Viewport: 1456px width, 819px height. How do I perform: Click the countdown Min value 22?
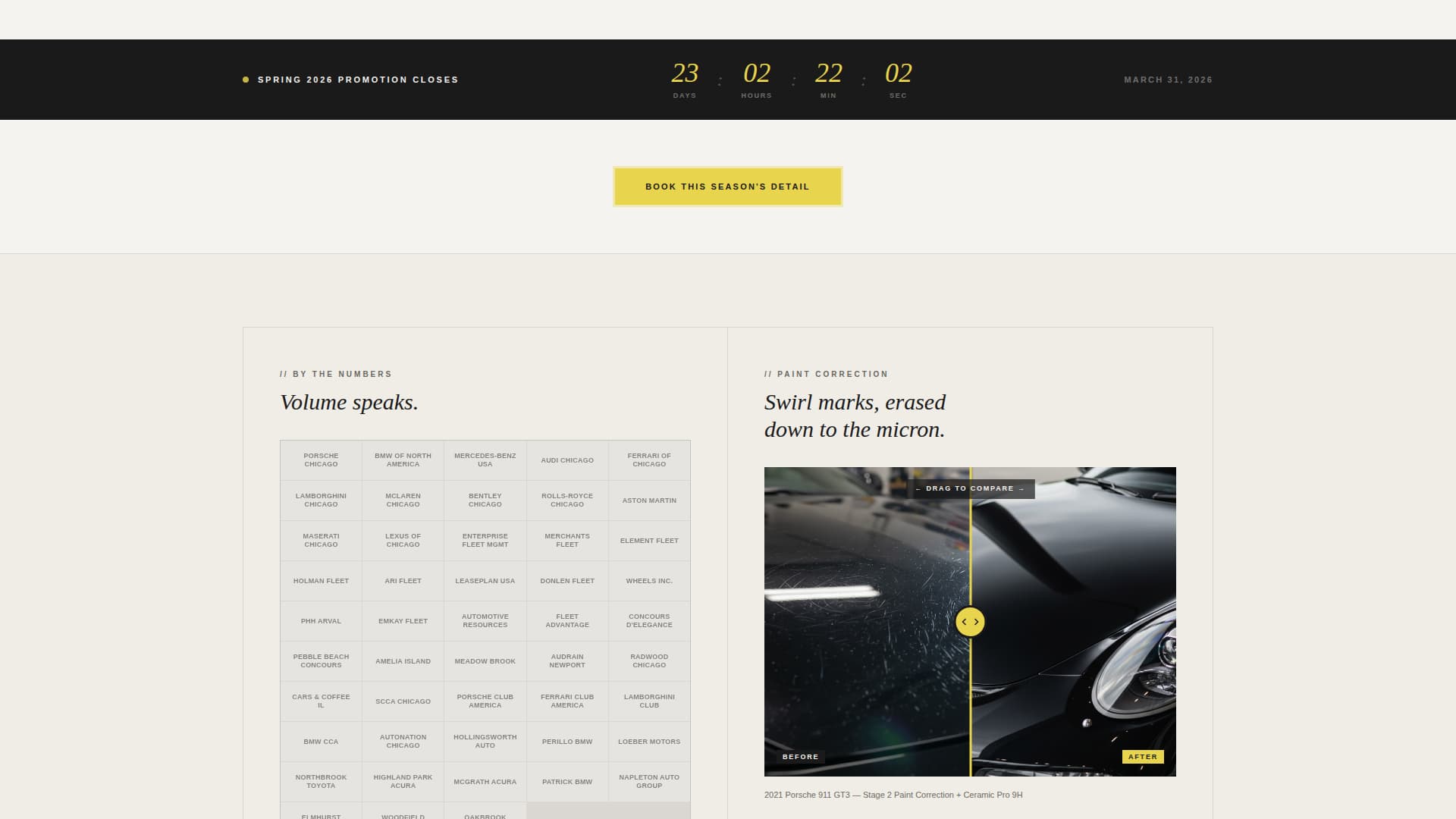829,73
